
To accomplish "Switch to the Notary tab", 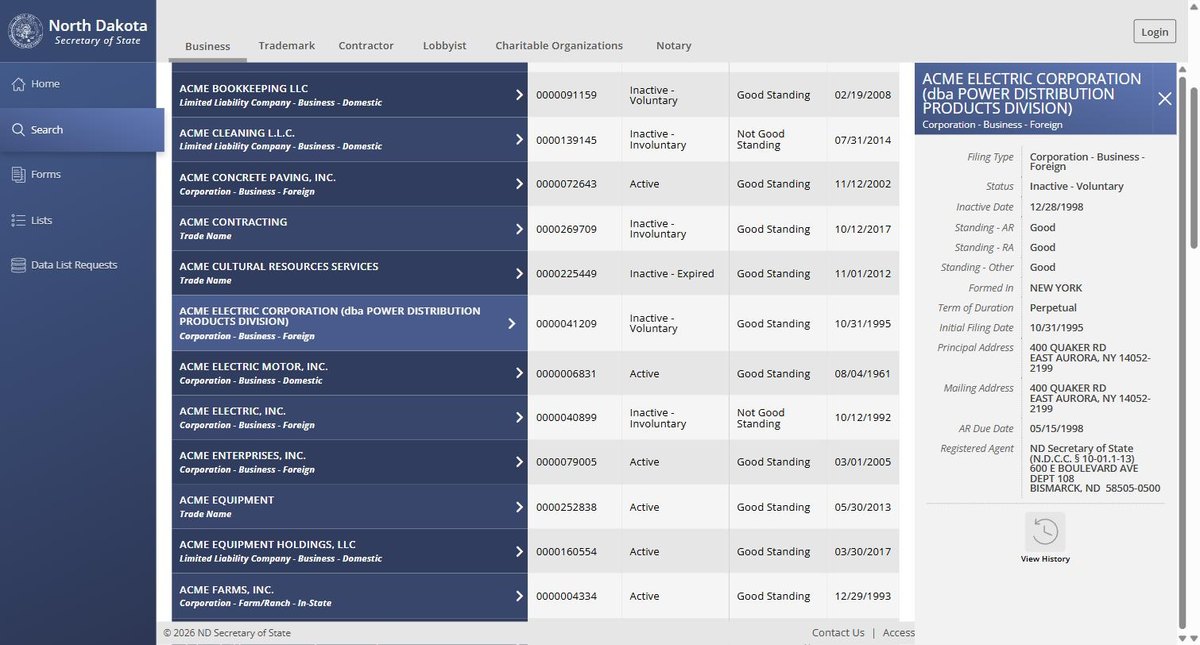I will coord(673,46).
